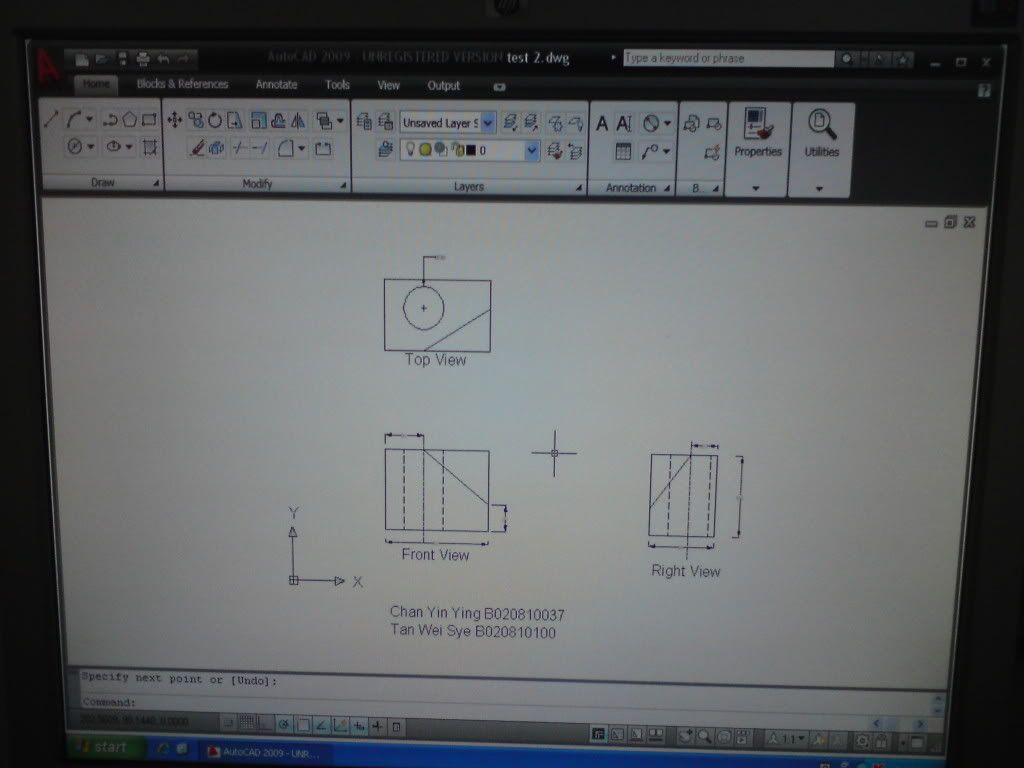Select the Hatch tool in Draw panel
The height and width of the screenshot is (768, 1024).
150,147
